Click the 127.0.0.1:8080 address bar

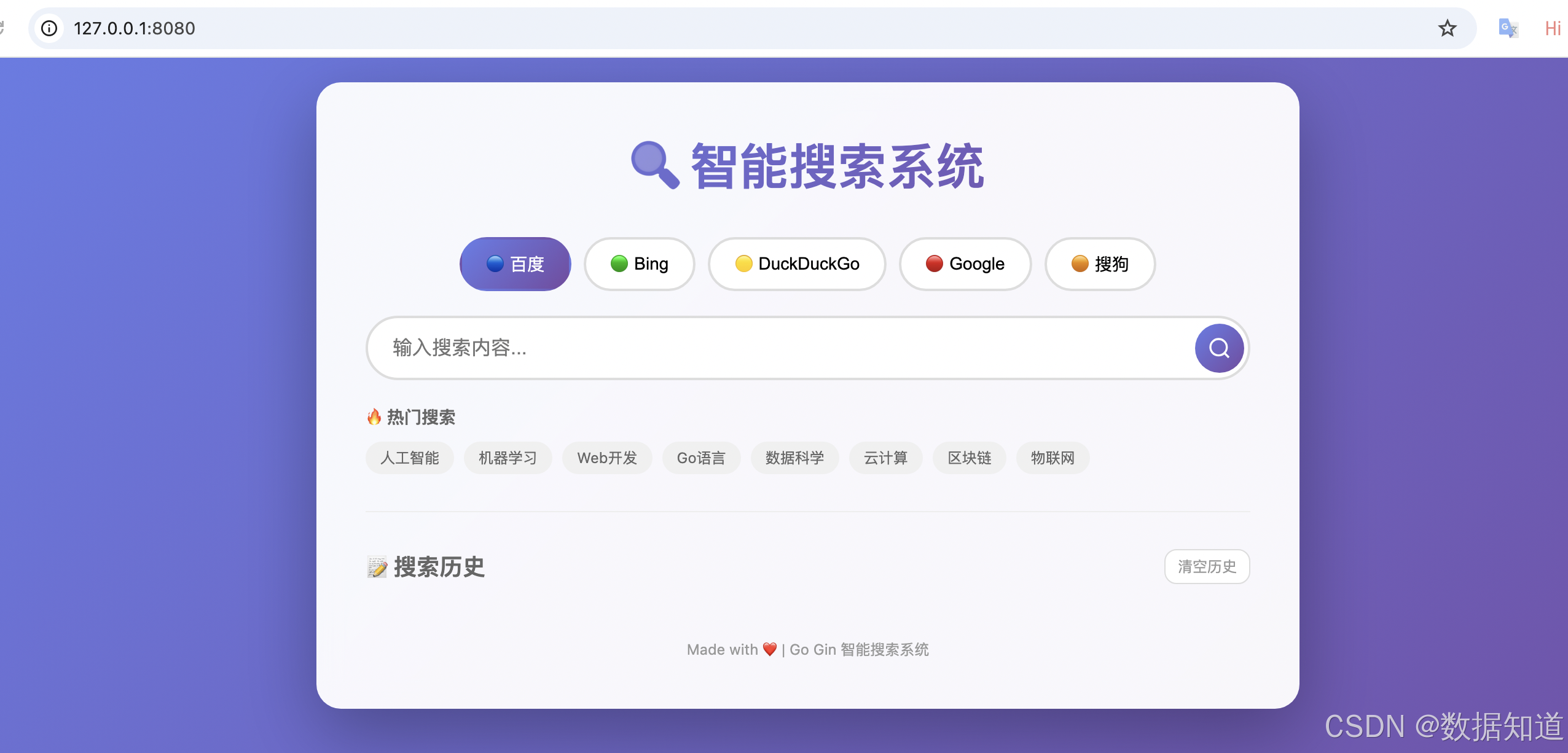click(x=134, y=28)
